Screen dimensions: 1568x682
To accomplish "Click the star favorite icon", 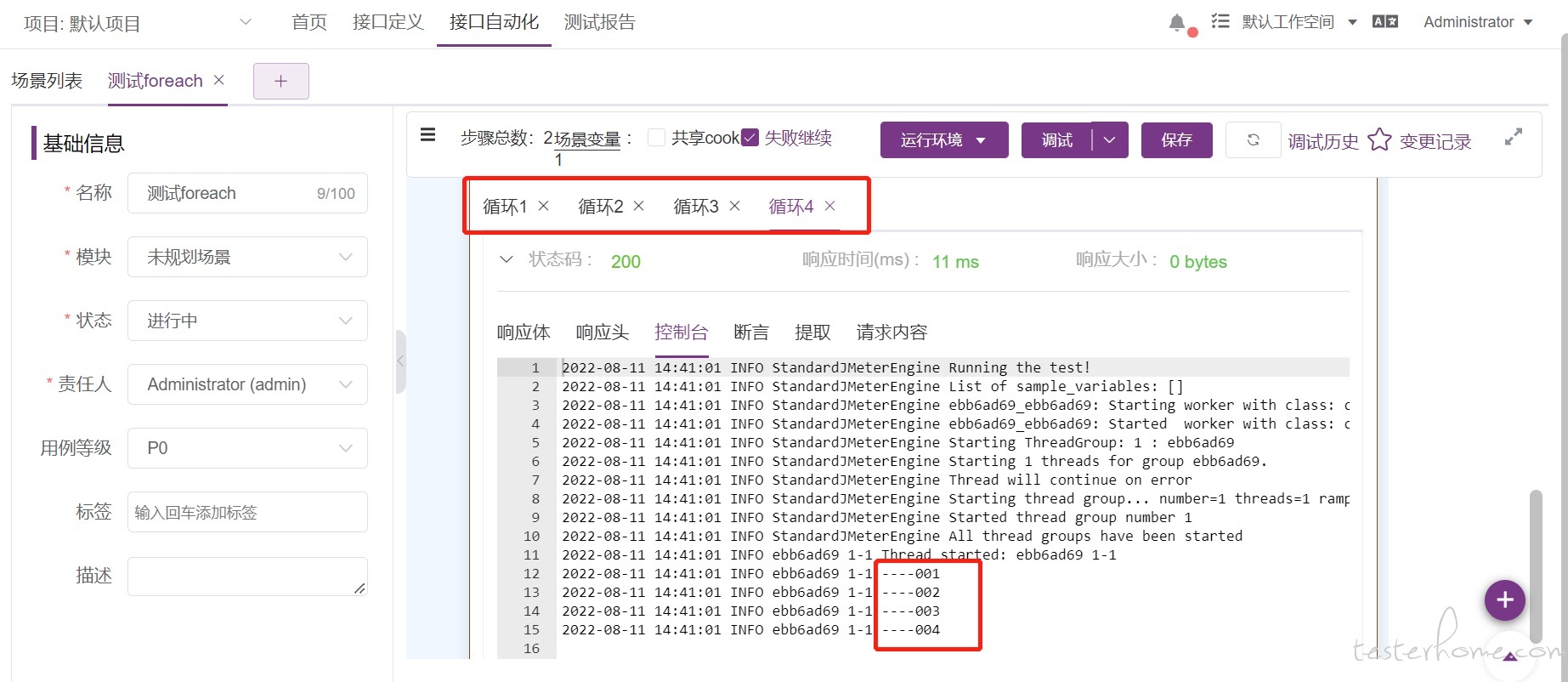I will 1379,139.
